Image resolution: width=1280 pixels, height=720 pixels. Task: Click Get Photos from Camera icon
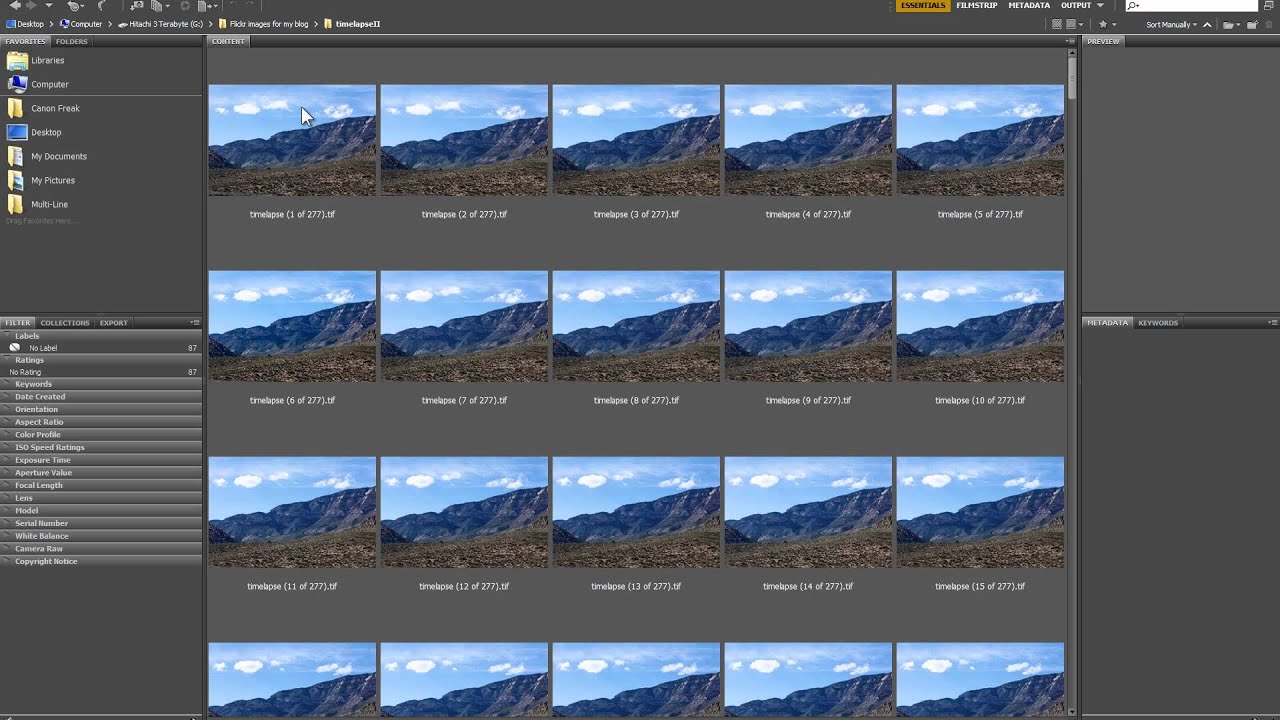[x=137, y=6]
